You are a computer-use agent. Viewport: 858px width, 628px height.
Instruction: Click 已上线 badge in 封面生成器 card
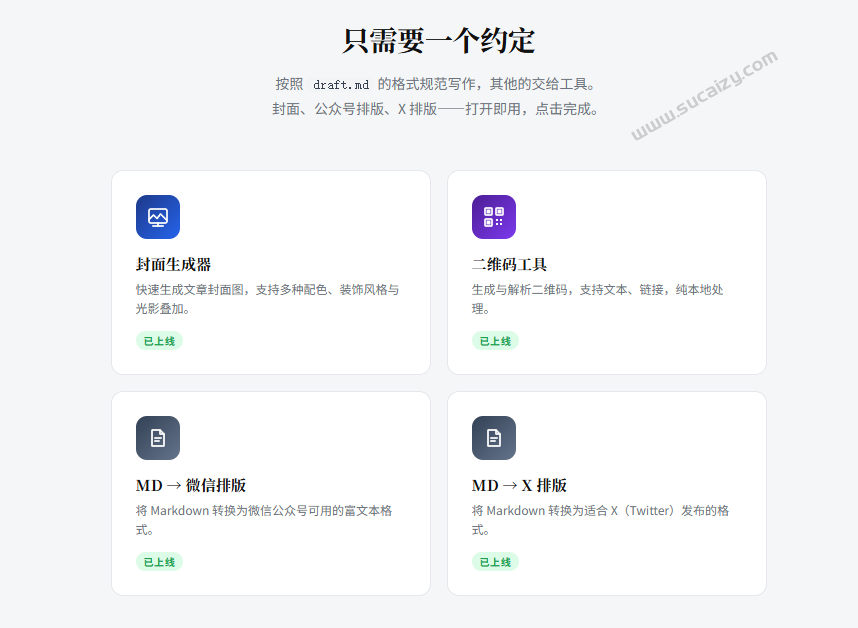(159, 341)
